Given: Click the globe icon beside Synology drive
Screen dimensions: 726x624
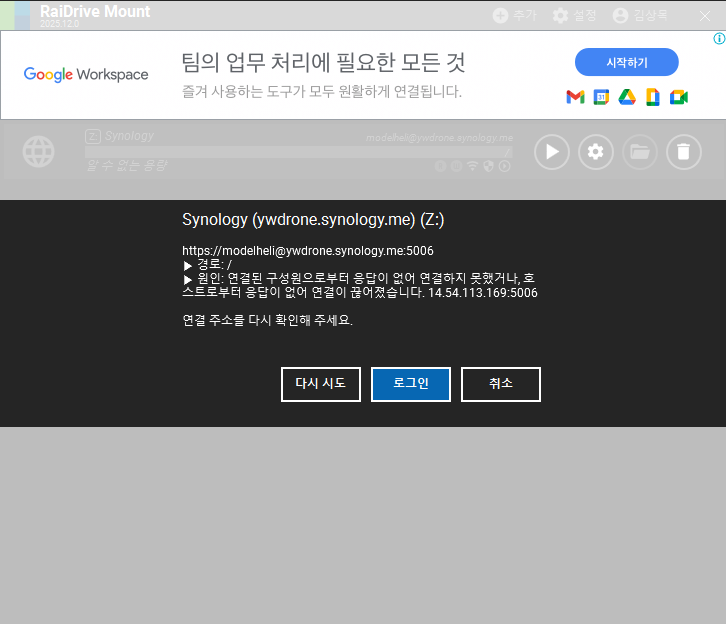Looking at the screenshot, I should click(x=39, y=152).
